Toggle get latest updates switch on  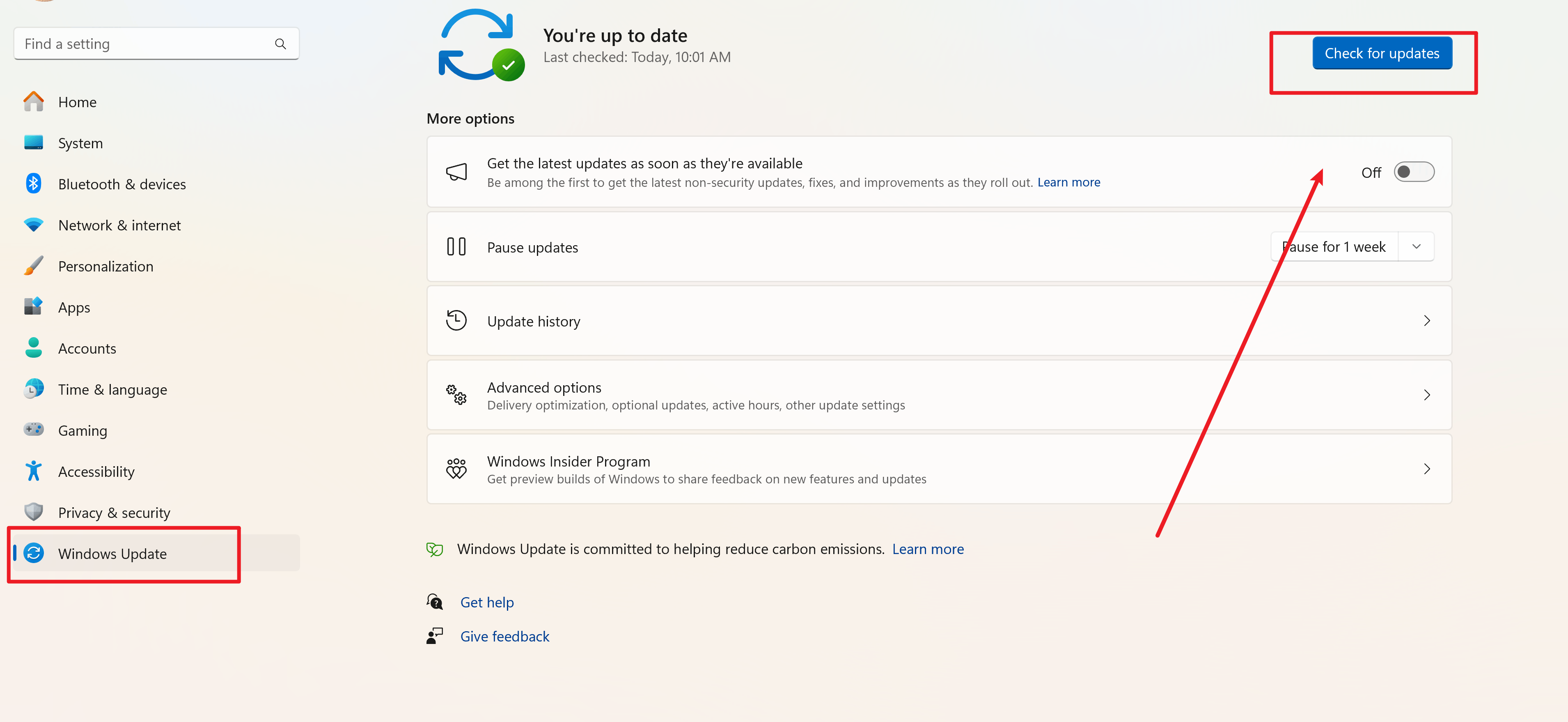(1414, 172)
